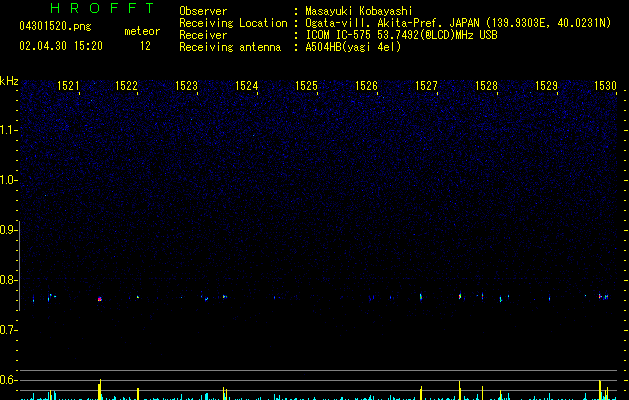Screen dimensions: 629x400
Task: Click the Receiving antenna label
Action: [230, 47]
